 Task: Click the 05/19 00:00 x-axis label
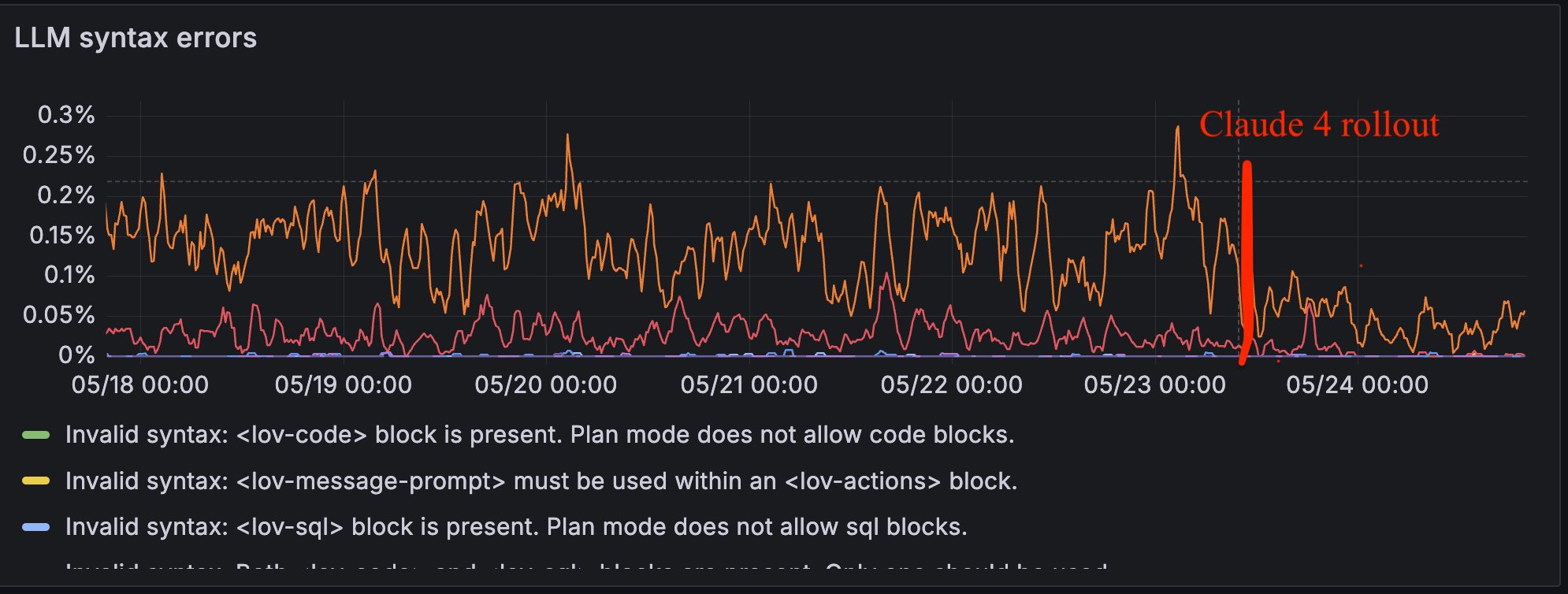point(343,384)
